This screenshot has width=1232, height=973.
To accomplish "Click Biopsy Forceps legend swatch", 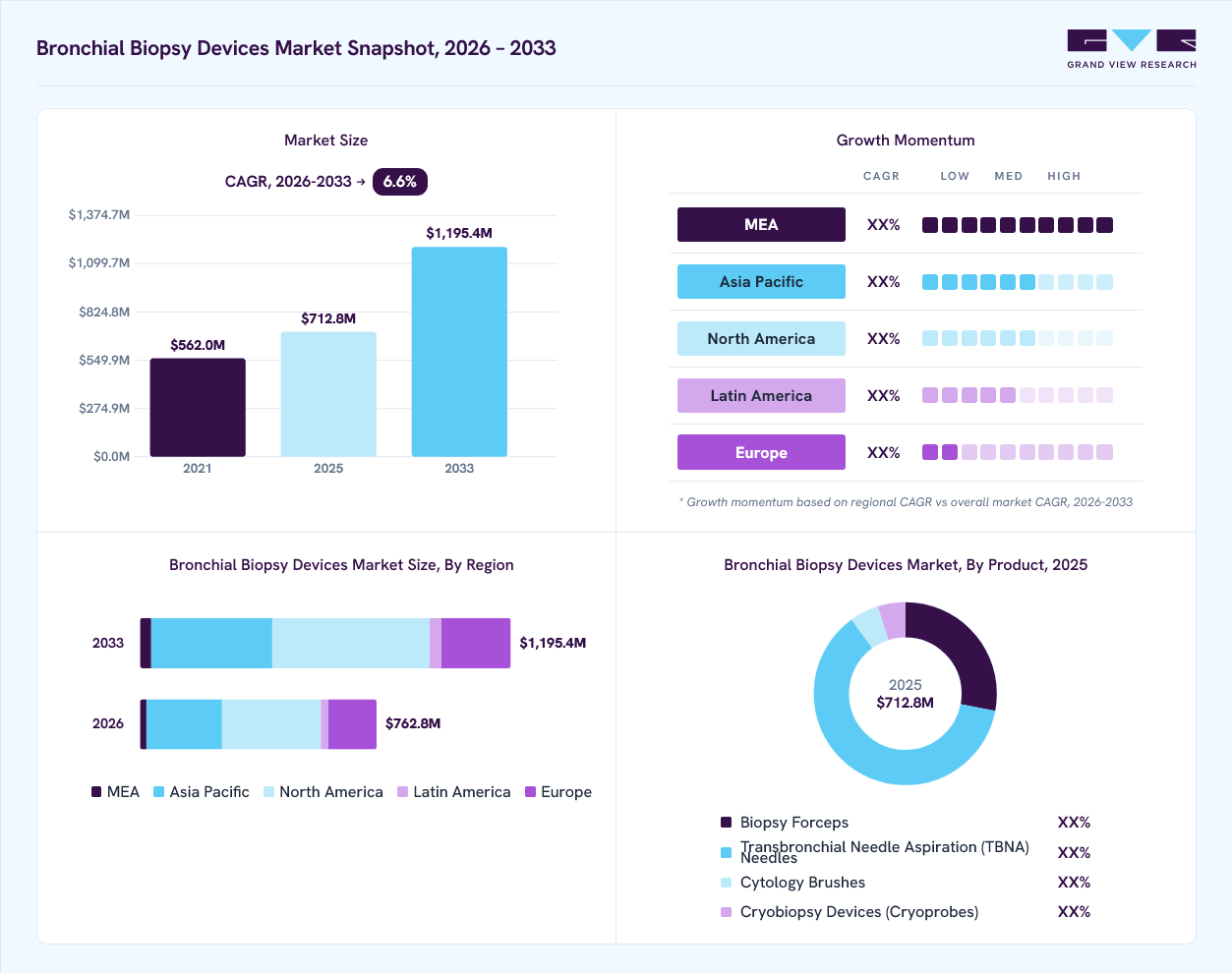I will (x=726, y=823).
